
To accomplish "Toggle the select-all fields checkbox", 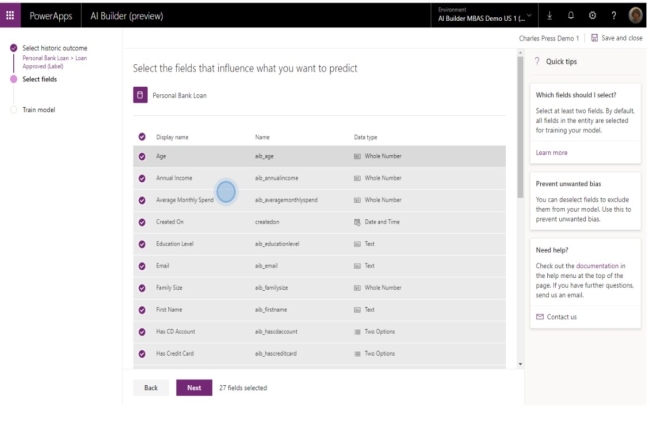I will tap(142, 137).
